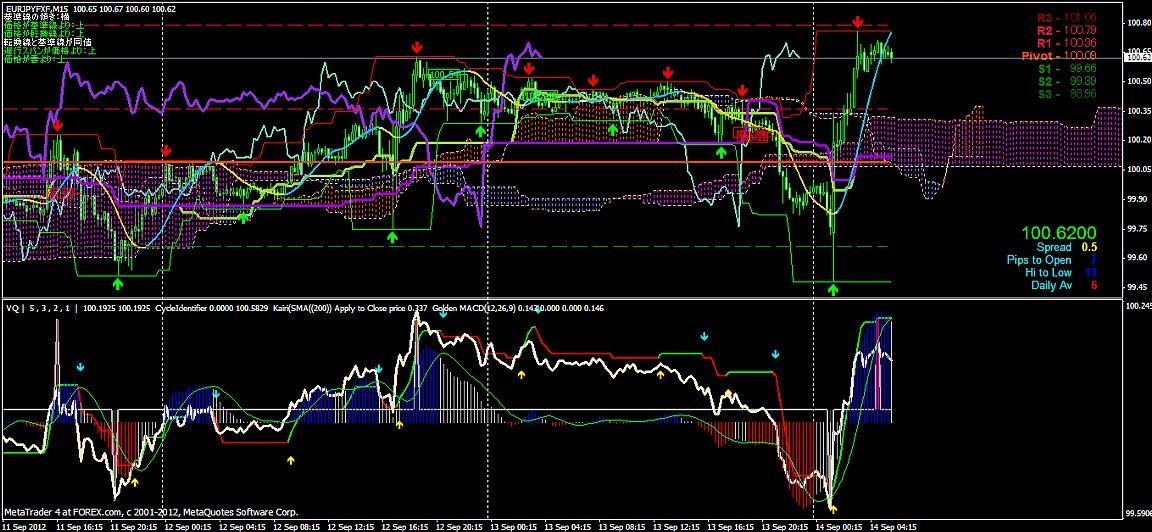Click the 12 Sep 00:15 time label
1152x532 pixels.
point(189,527)
